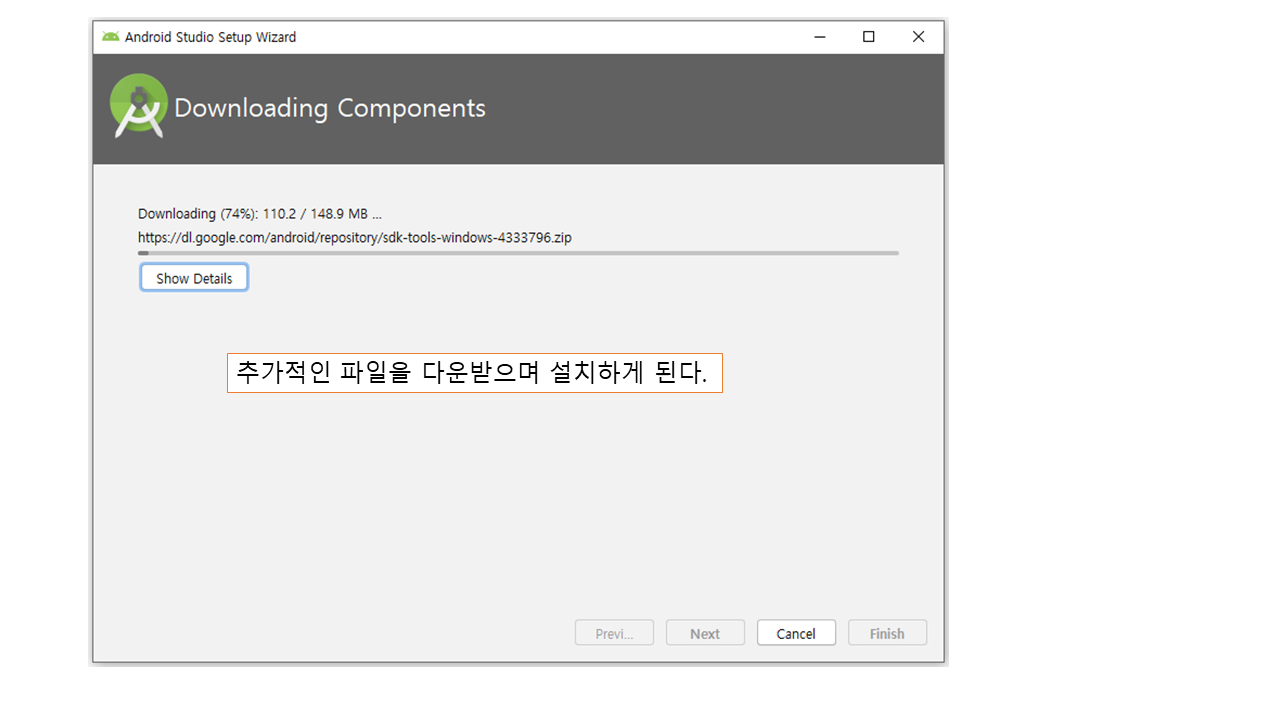
Task: Cancel the component download
Action: tap(796, 633)
